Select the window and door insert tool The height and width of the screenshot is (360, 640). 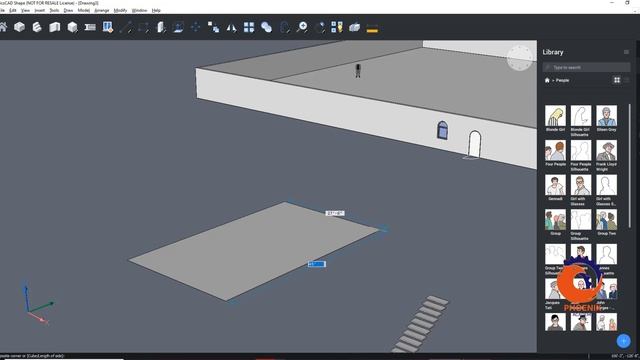[x=108, y=27]
